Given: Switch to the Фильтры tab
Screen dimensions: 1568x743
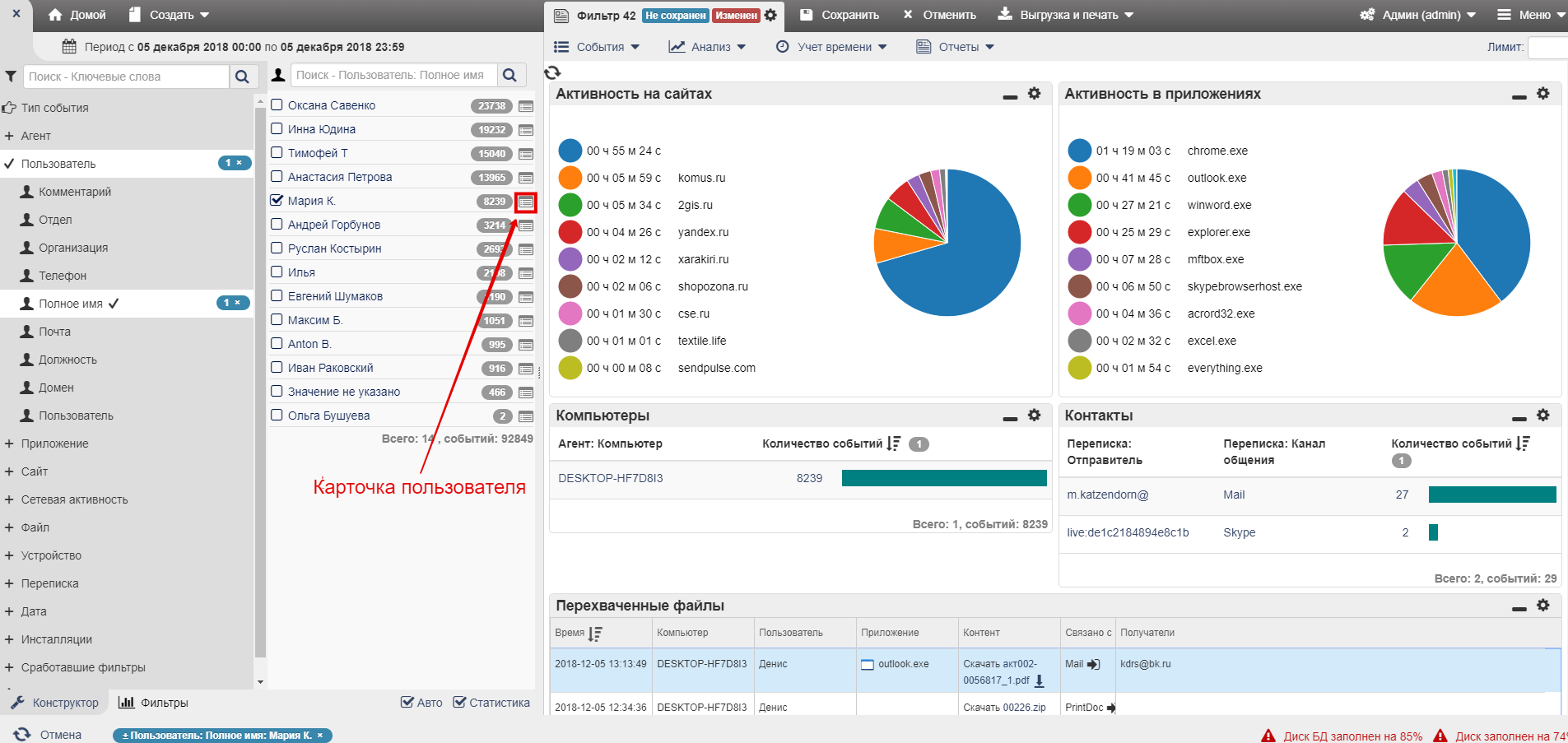Looking at the screenshot, I should coord(154,703).
